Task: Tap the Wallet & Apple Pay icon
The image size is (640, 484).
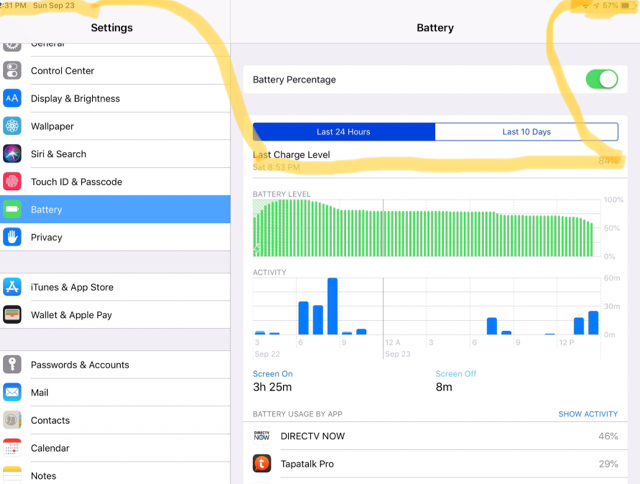Action: [12, 315]
